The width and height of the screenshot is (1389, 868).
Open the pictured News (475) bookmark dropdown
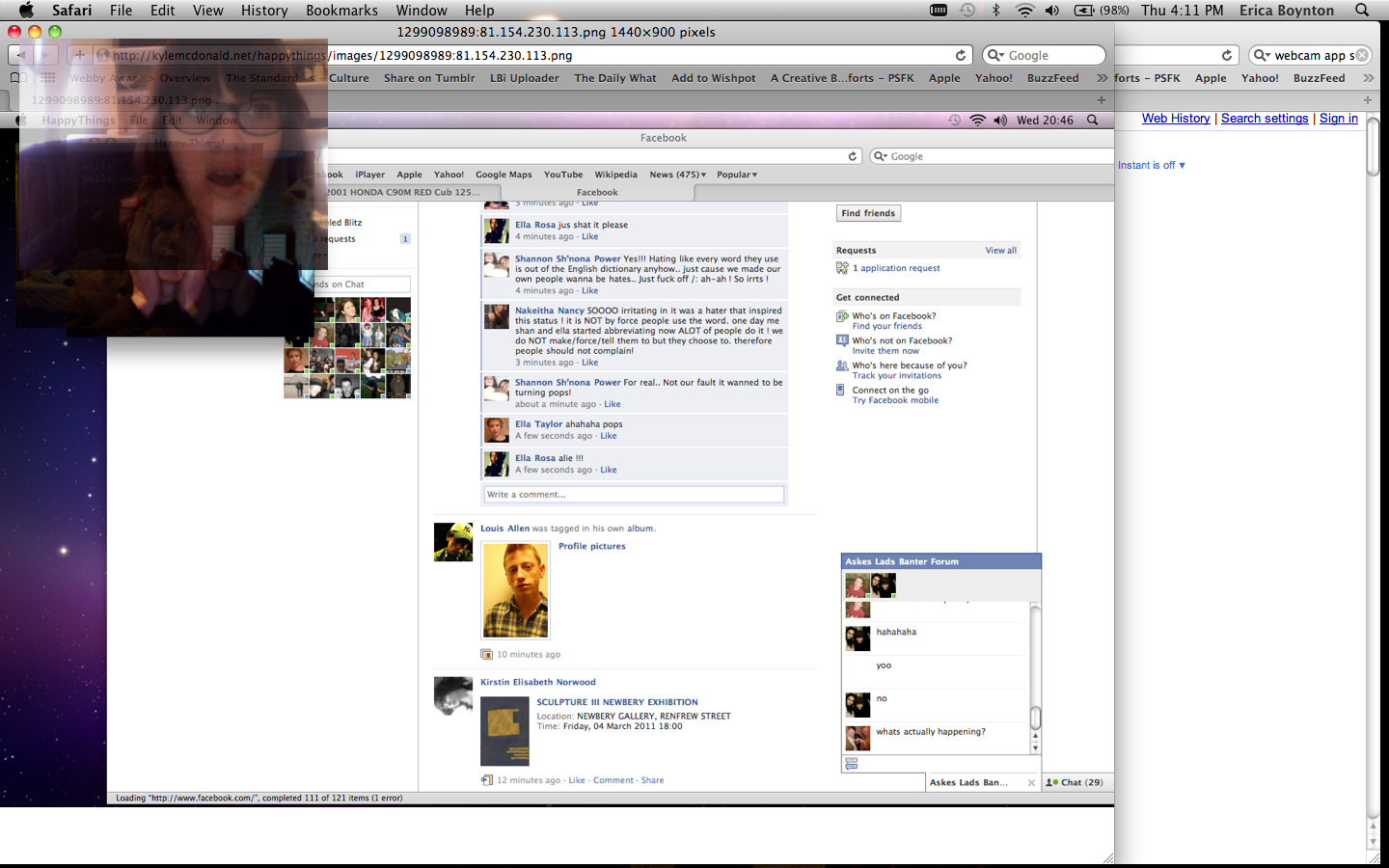[x=677, y=175]
